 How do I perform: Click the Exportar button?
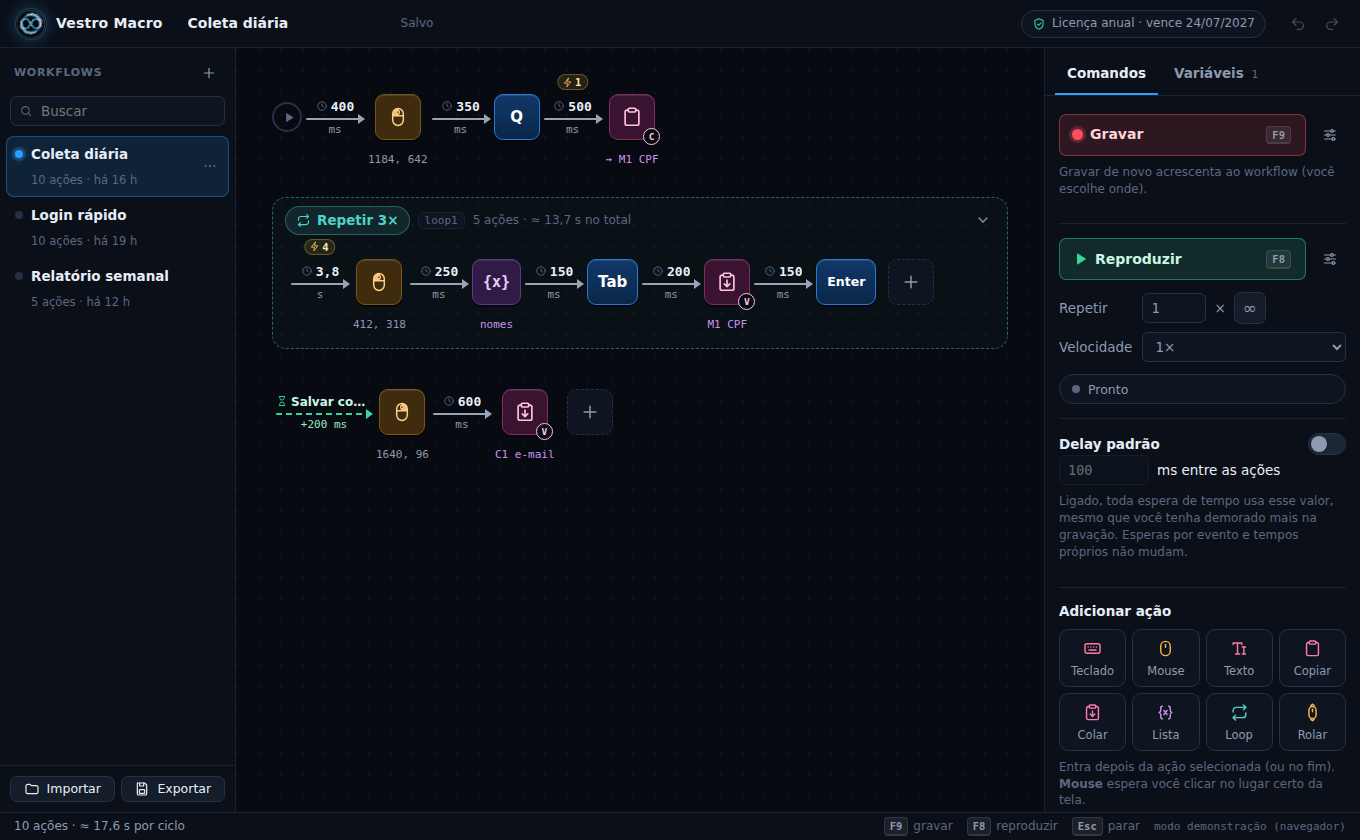point(173,789)
